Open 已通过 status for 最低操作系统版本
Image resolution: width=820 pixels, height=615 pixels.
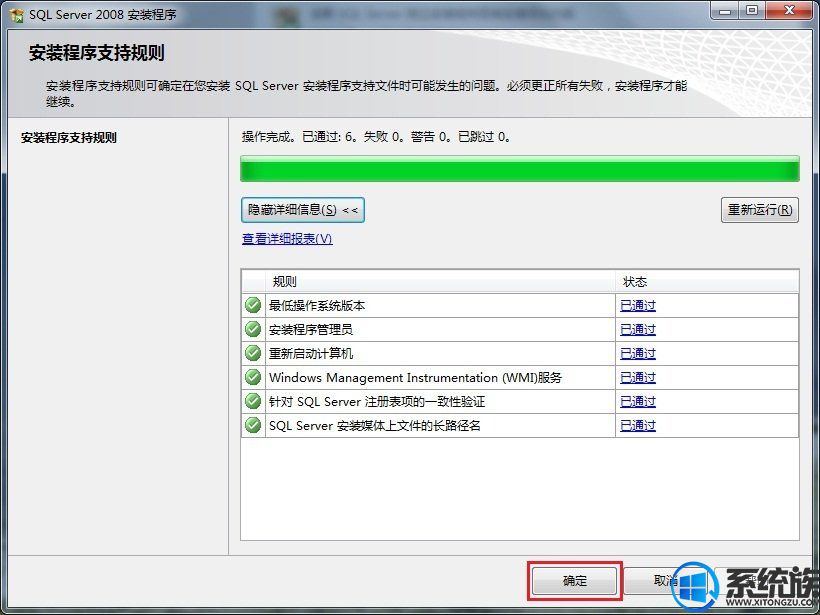637,305
